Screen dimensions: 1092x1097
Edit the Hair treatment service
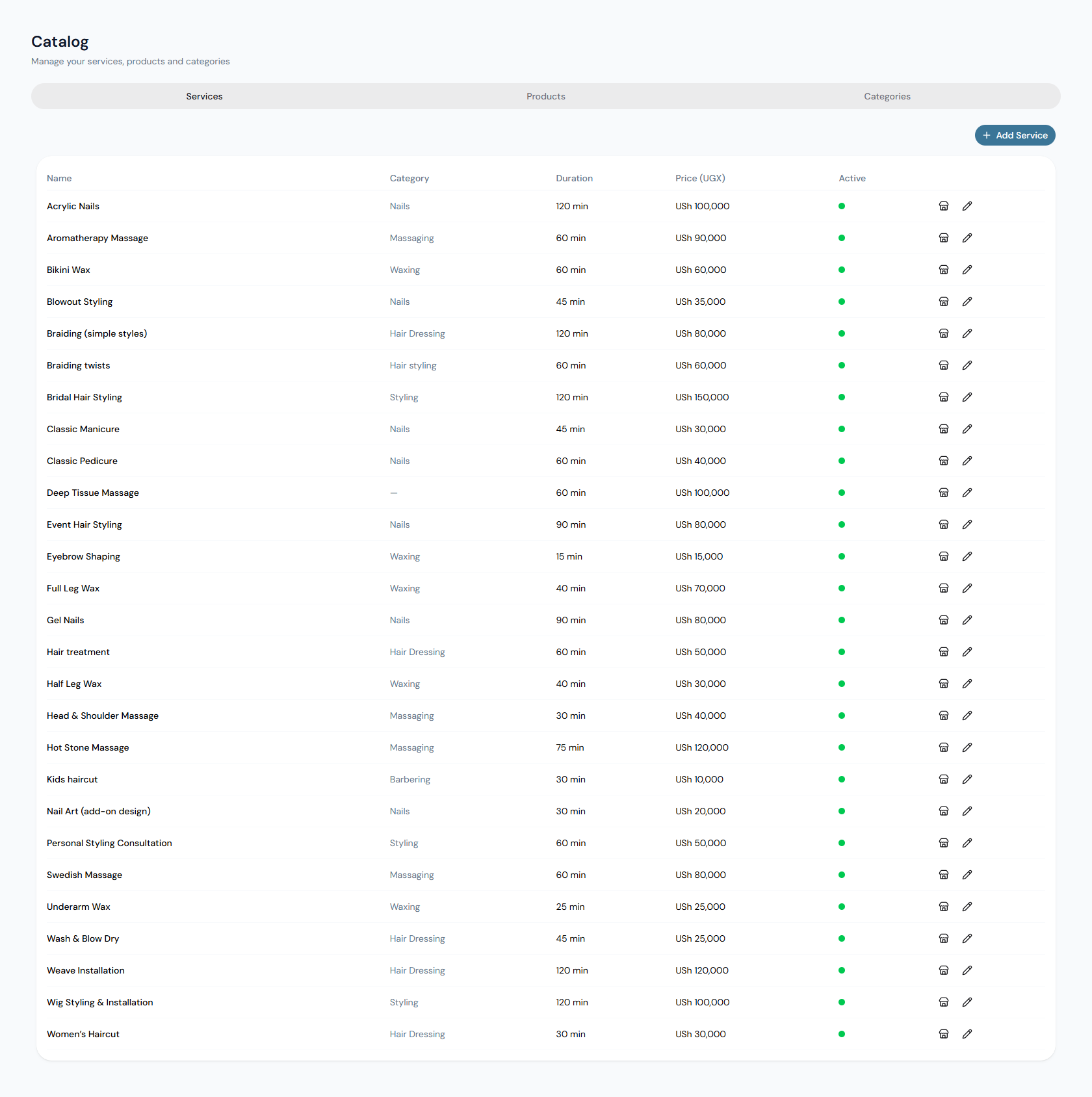[x=967, y=652]
